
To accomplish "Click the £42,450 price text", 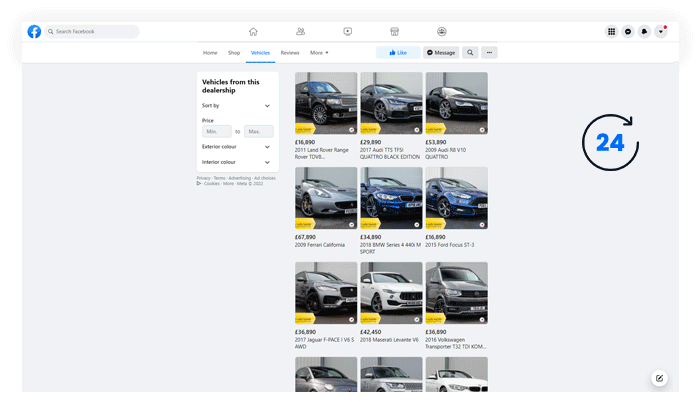I will (371, 332).
